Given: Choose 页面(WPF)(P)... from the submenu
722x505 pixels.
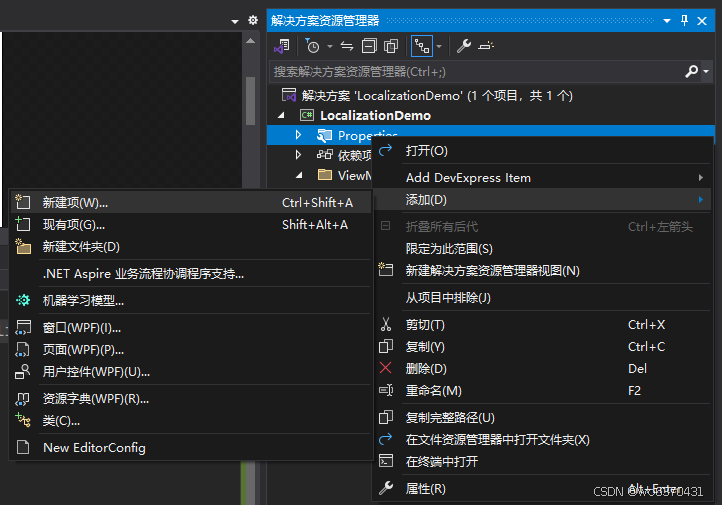Looking at the screenshot, I should [190, 350].
